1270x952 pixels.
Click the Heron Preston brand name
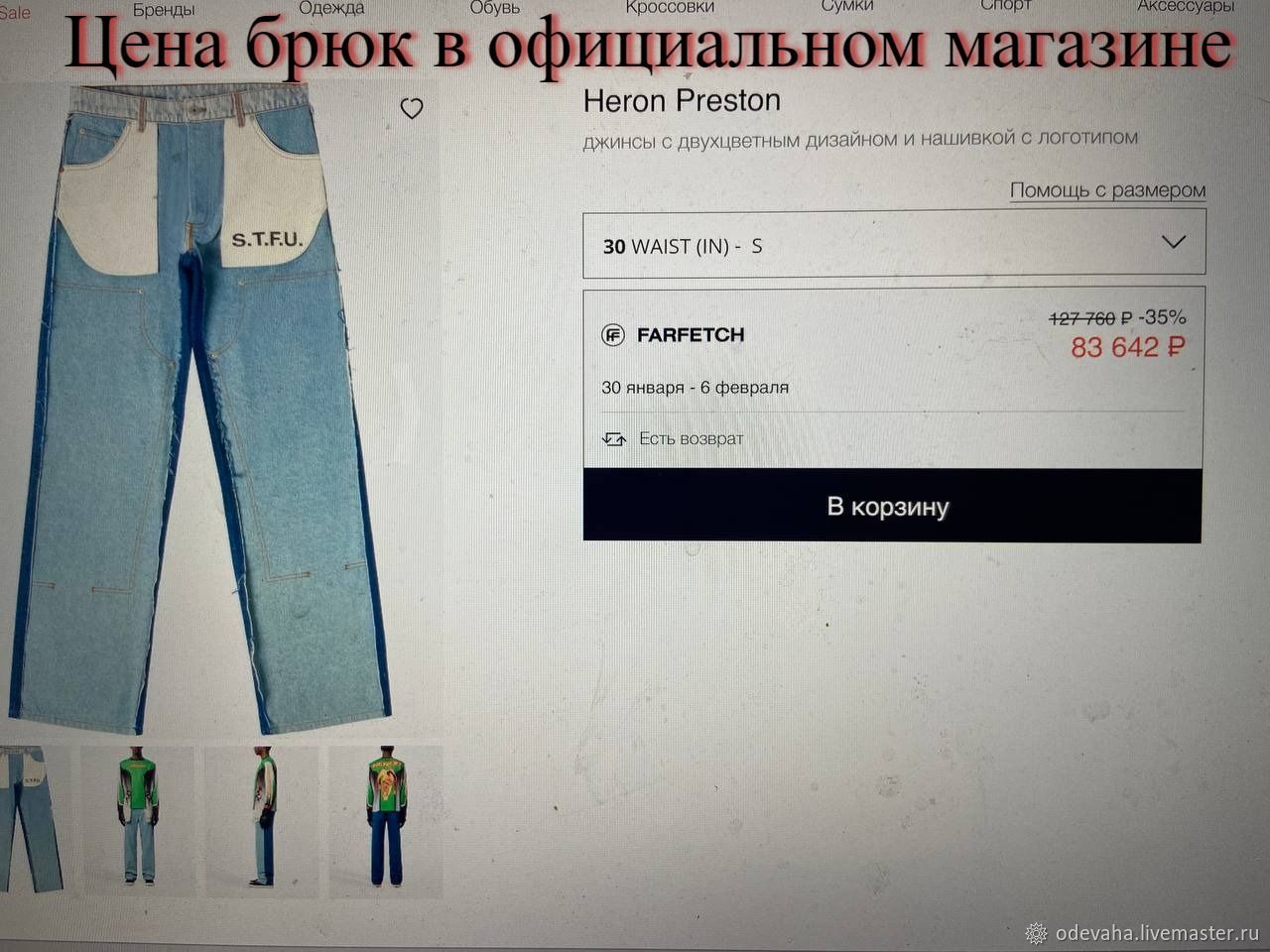click(682, 101)
